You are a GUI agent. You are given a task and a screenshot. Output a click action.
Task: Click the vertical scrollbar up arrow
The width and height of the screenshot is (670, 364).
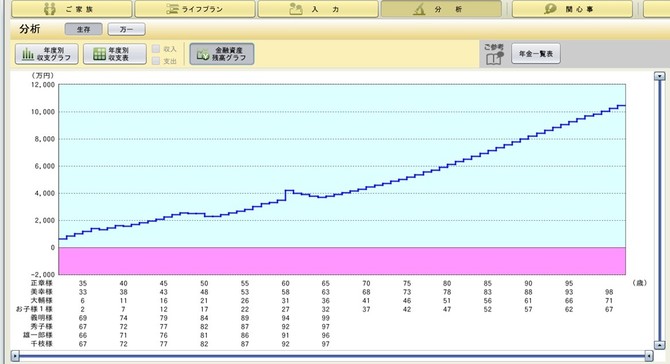pos(659,76)
